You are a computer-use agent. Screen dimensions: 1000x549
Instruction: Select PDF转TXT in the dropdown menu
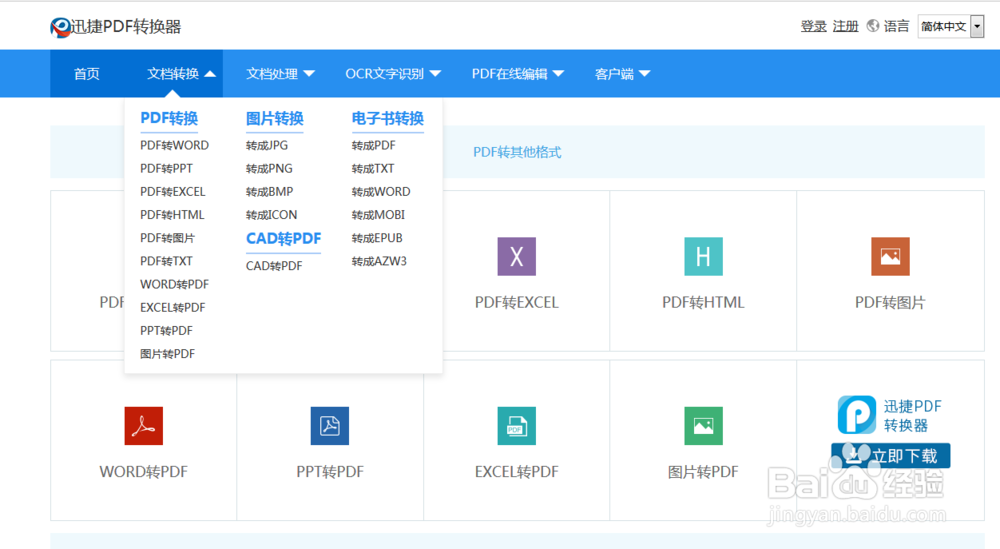point(166,261)
